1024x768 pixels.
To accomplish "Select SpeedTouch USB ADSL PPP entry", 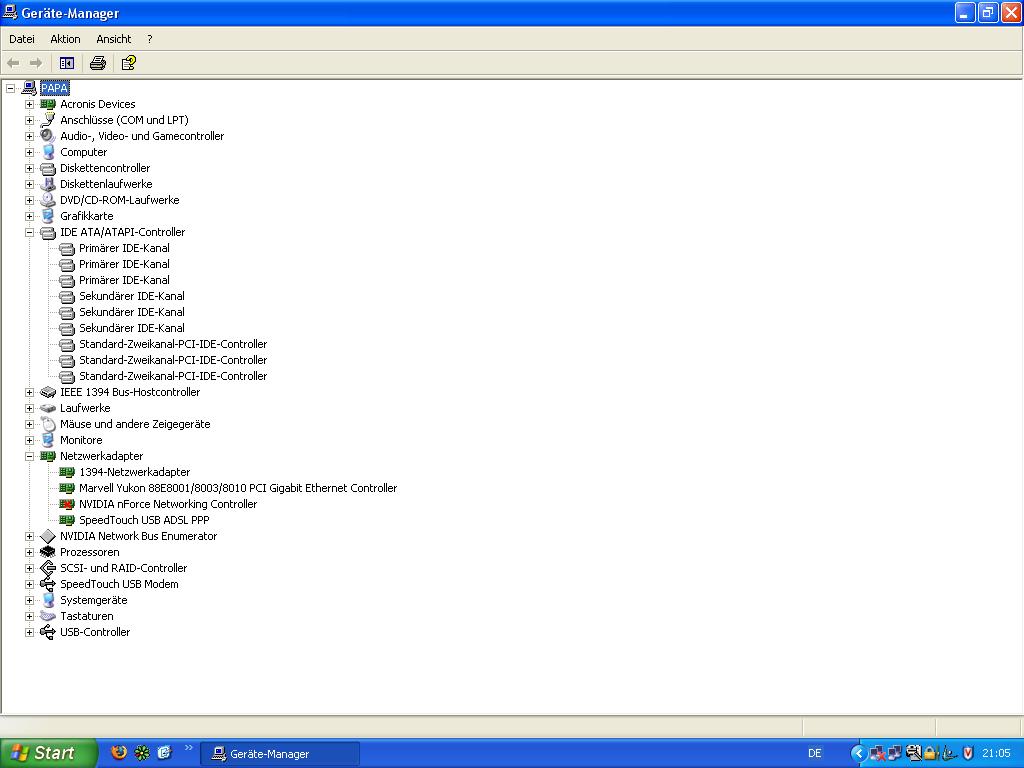I will (144, 520).
